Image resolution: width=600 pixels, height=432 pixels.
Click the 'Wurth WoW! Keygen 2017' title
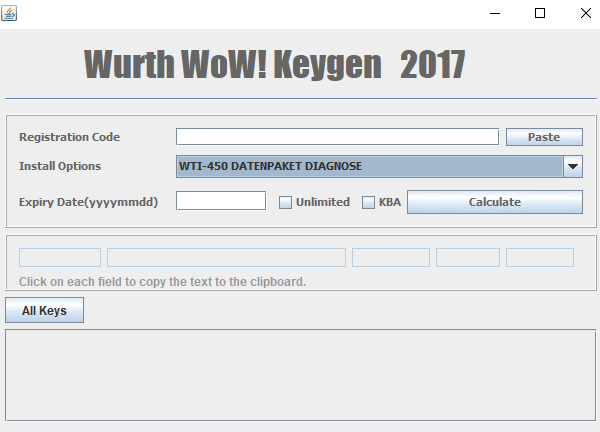[275, 64]
